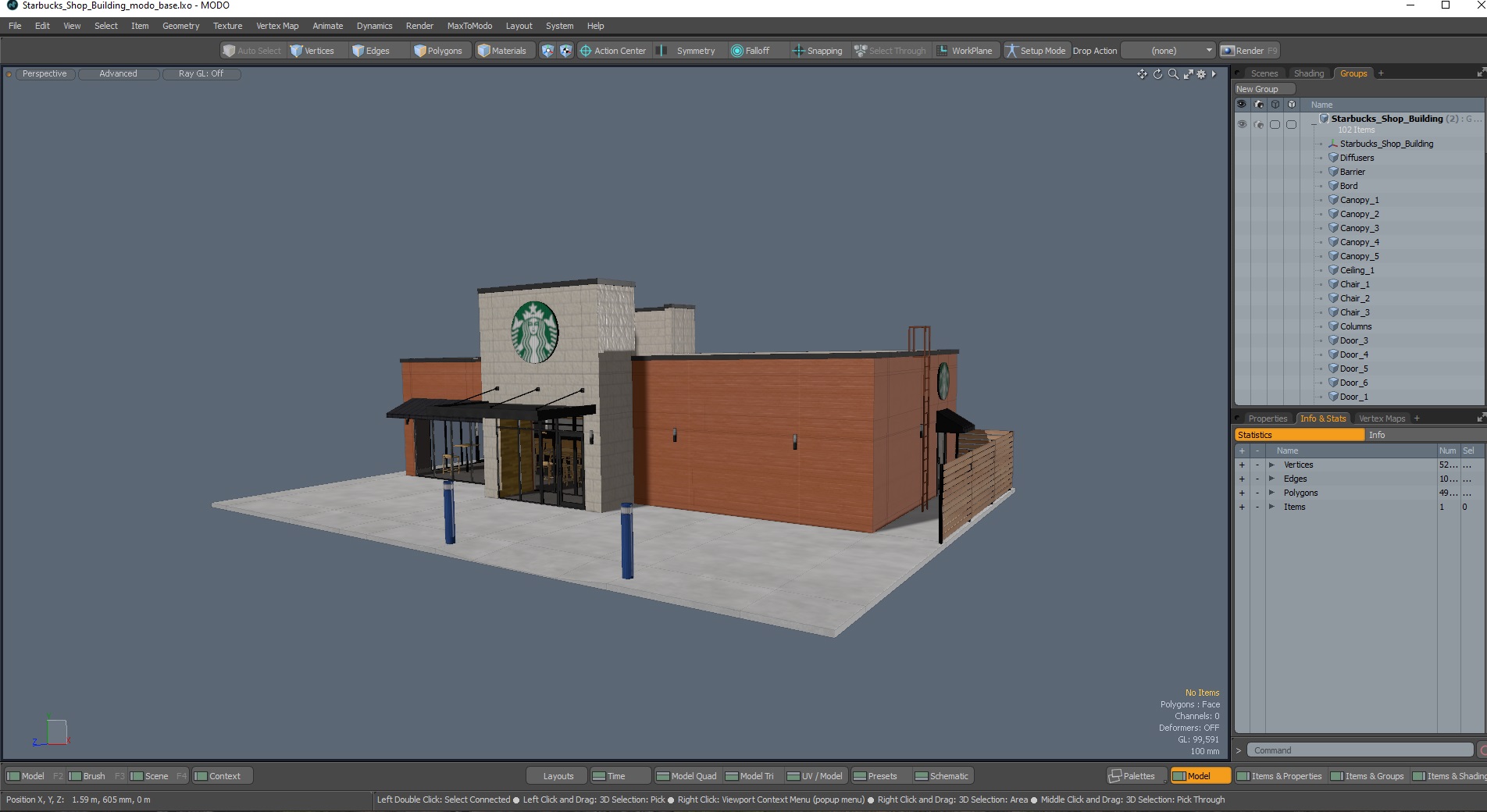Expand the Vertices statistics row

(1271, 465)
